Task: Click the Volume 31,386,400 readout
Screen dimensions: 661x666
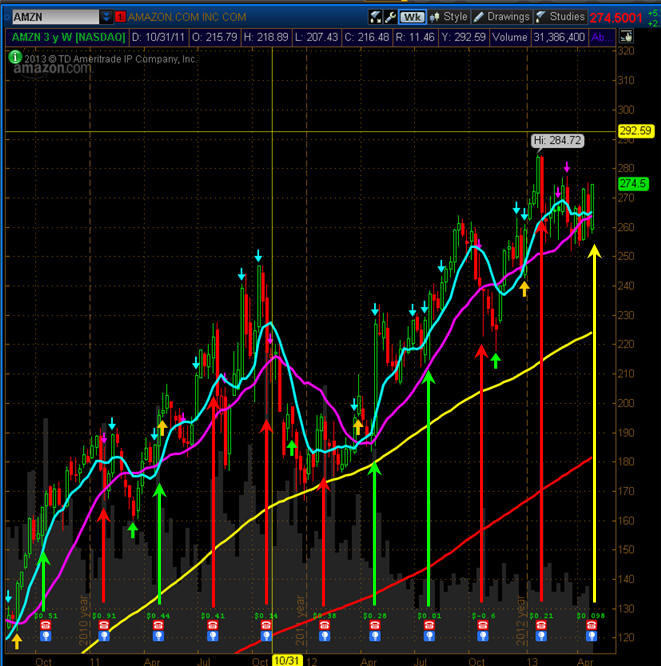Action: 538,37
